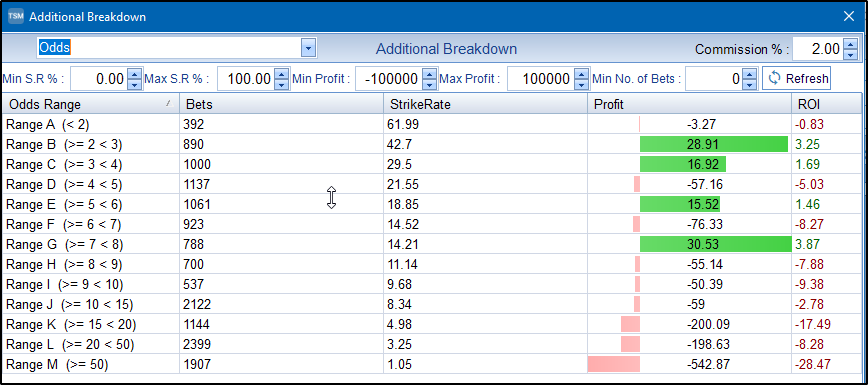This screenshot has width=868, height=385.
Task: Select row Range J (>= 10 < 15)
Action: click(432, 304)
